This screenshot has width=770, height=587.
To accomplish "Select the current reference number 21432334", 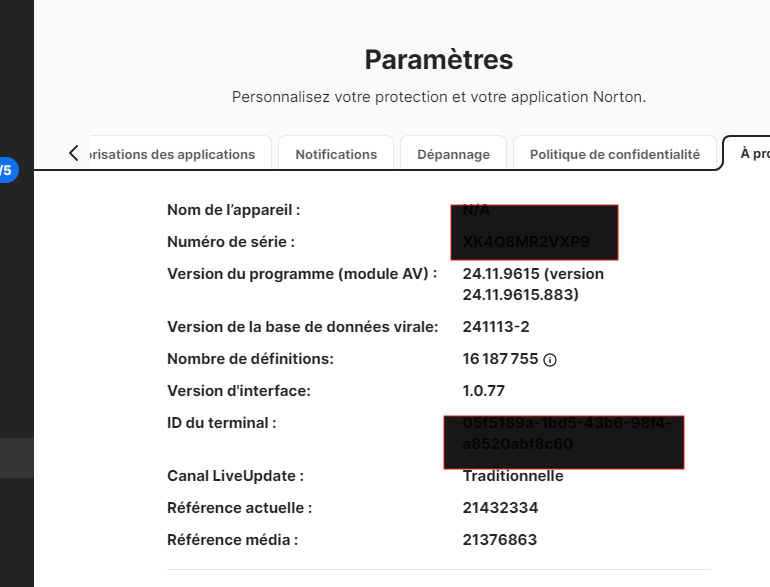I will (500, 508).
